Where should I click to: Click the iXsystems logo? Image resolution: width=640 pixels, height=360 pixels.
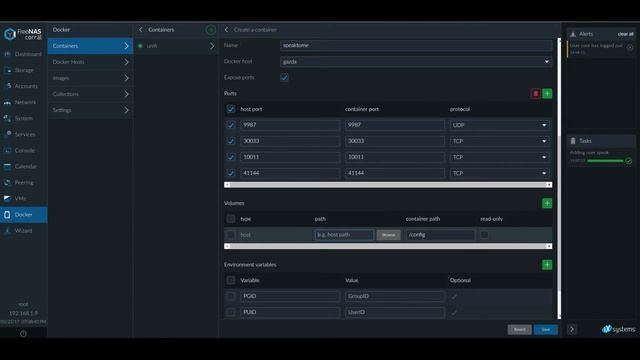618,329
